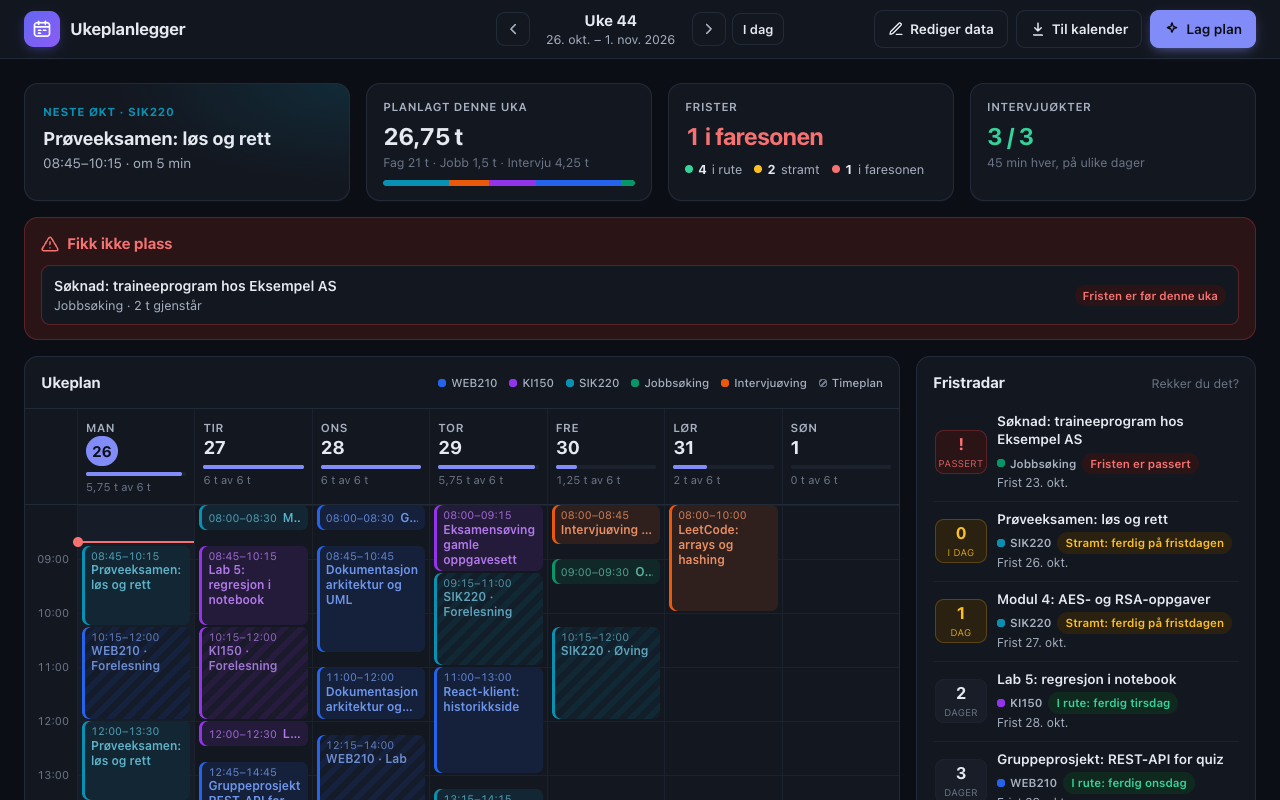Select the Saturday 31 day header
This screenshot has width=1280, height=800.
point(723,456)
